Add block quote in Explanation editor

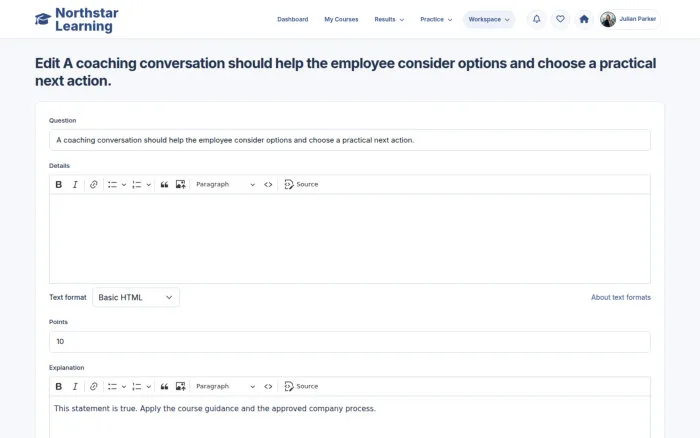point(164,387)
